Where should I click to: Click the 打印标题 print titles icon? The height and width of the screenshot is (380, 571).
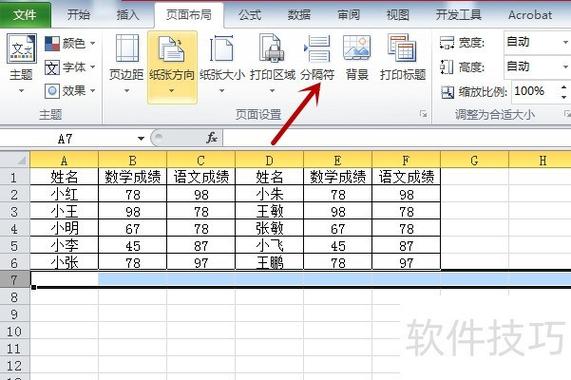pos(402,48)
